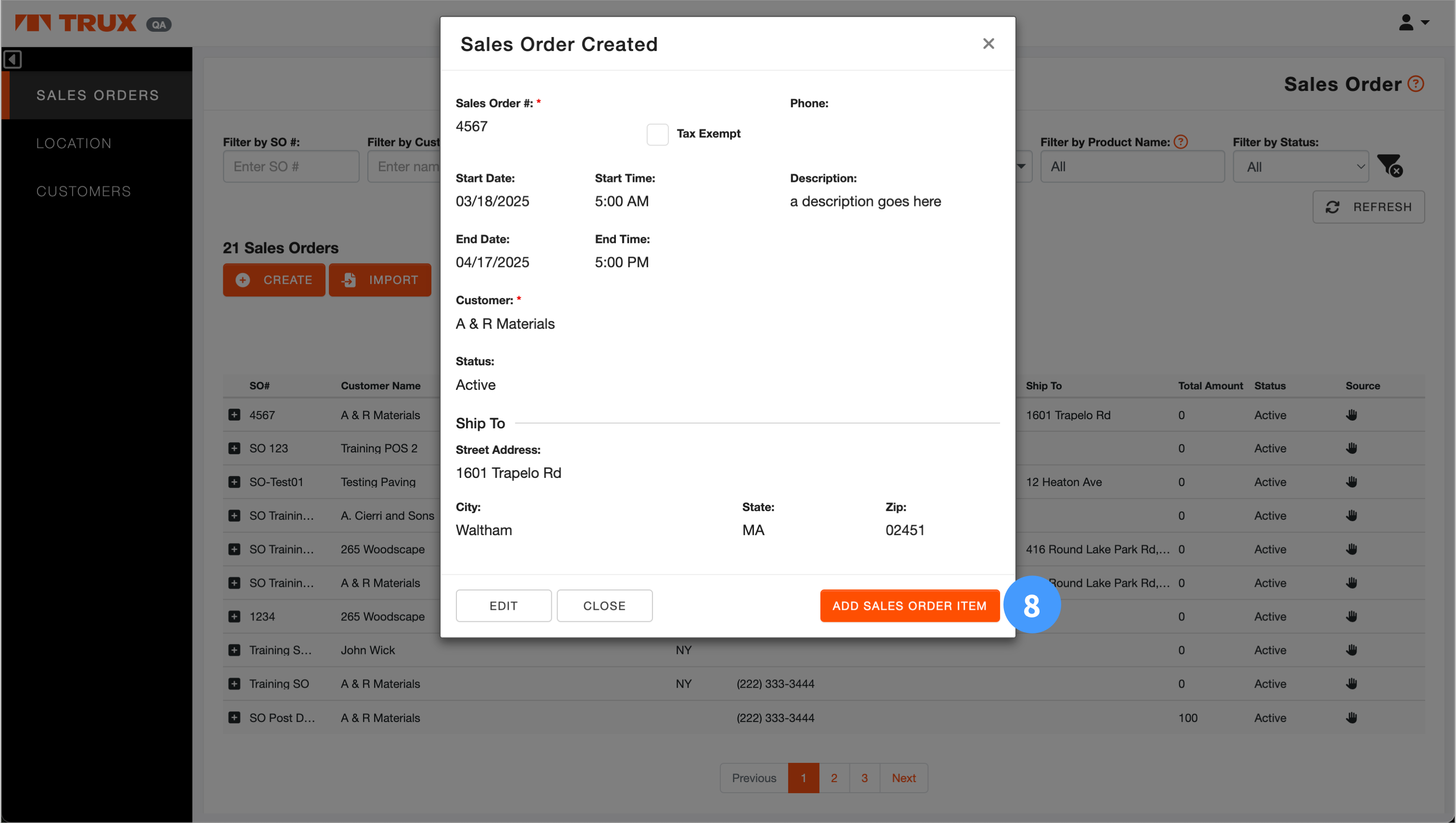Viewport: 1456px width, 823px height.
Task: Click the Import button
Action: pyautogui.click(x=380, y=280)
